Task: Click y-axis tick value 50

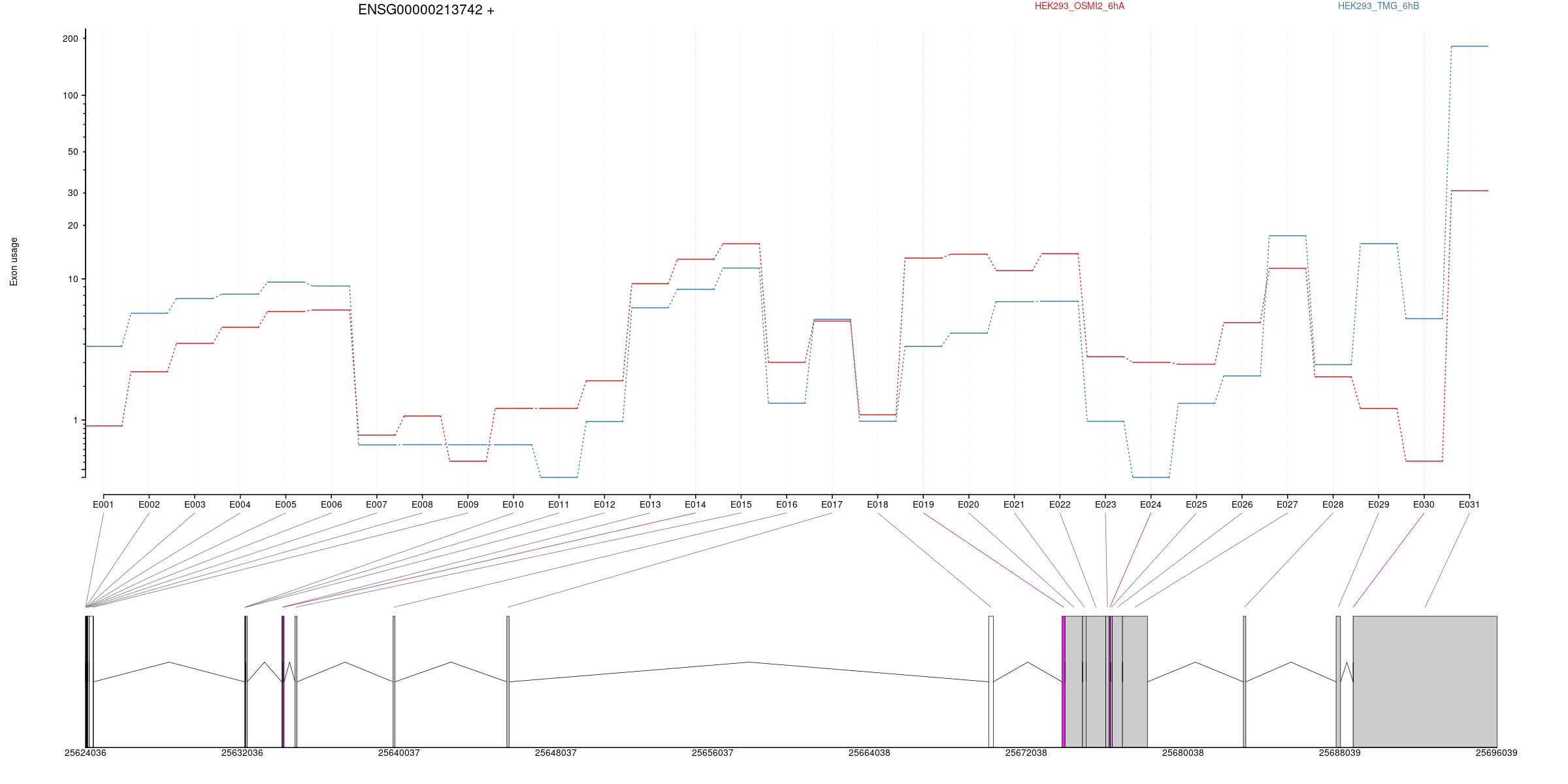Action: tap(73, 152)
